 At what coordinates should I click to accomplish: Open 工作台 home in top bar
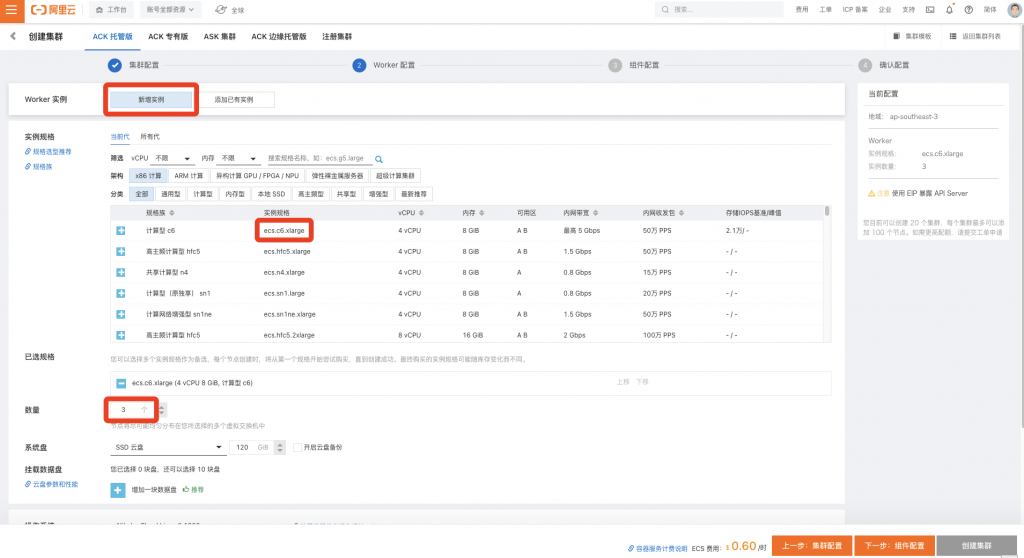coord(111,10)
